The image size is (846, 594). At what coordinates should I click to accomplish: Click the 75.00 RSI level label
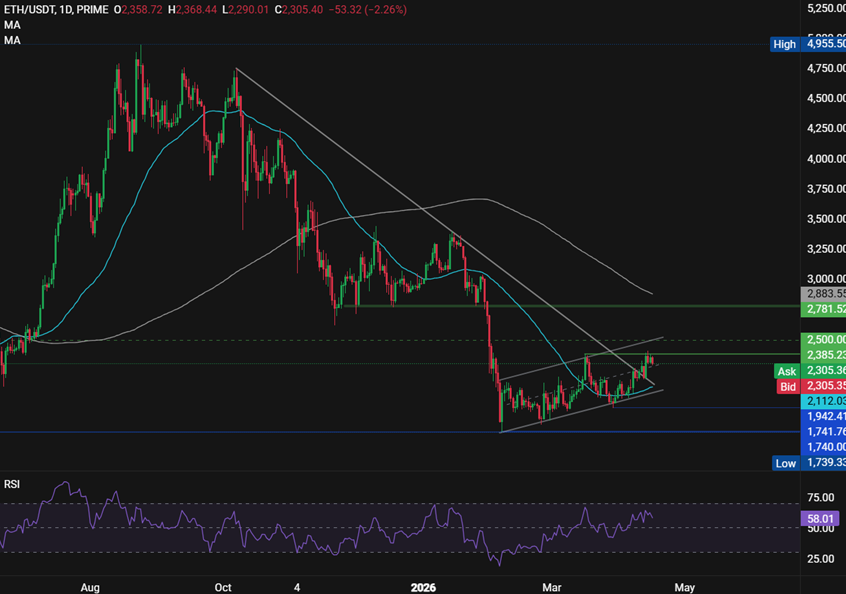click(x=820, y=496)
